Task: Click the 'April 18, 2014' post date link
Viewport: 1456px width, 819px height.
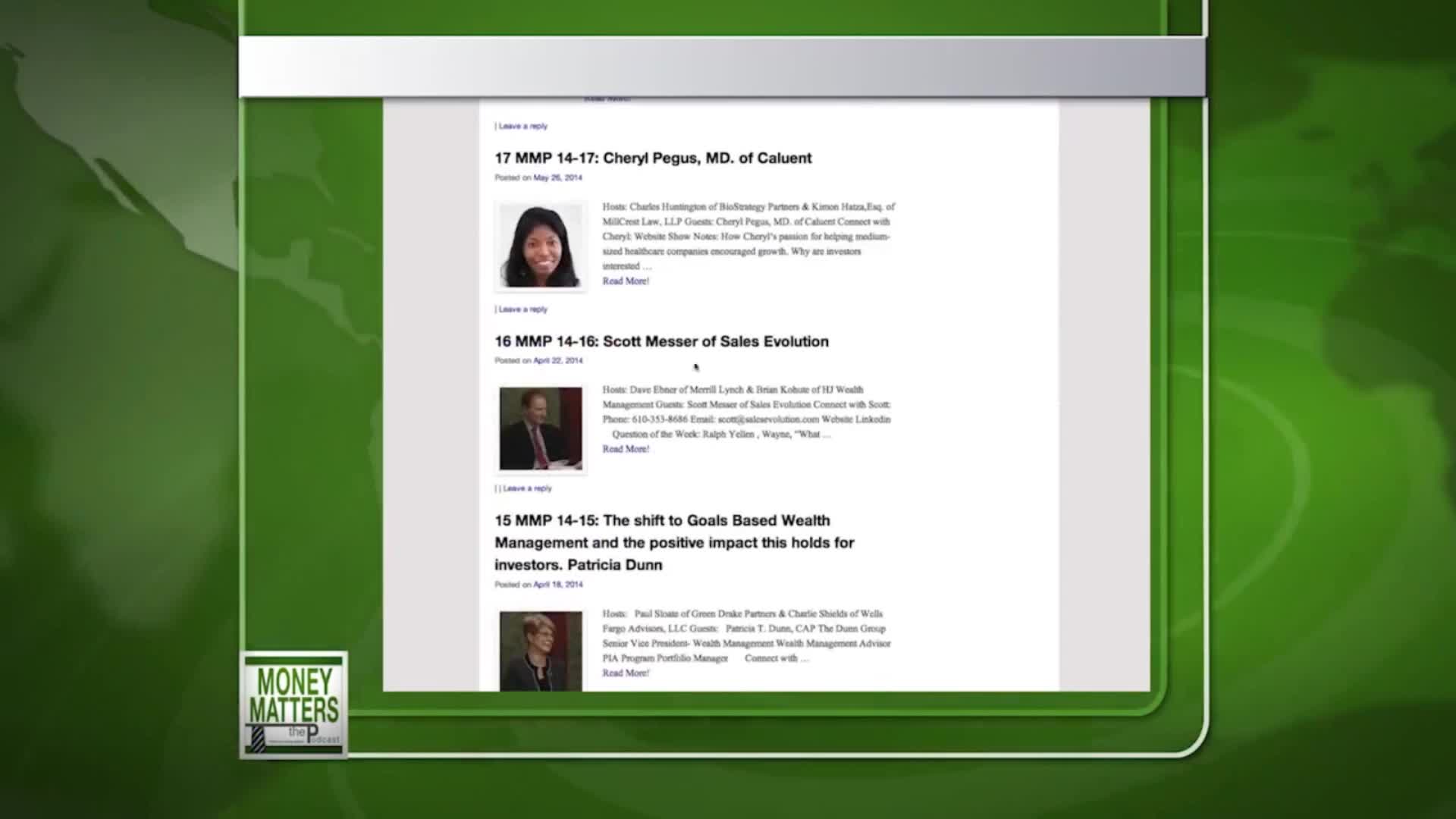Action: 557,585
